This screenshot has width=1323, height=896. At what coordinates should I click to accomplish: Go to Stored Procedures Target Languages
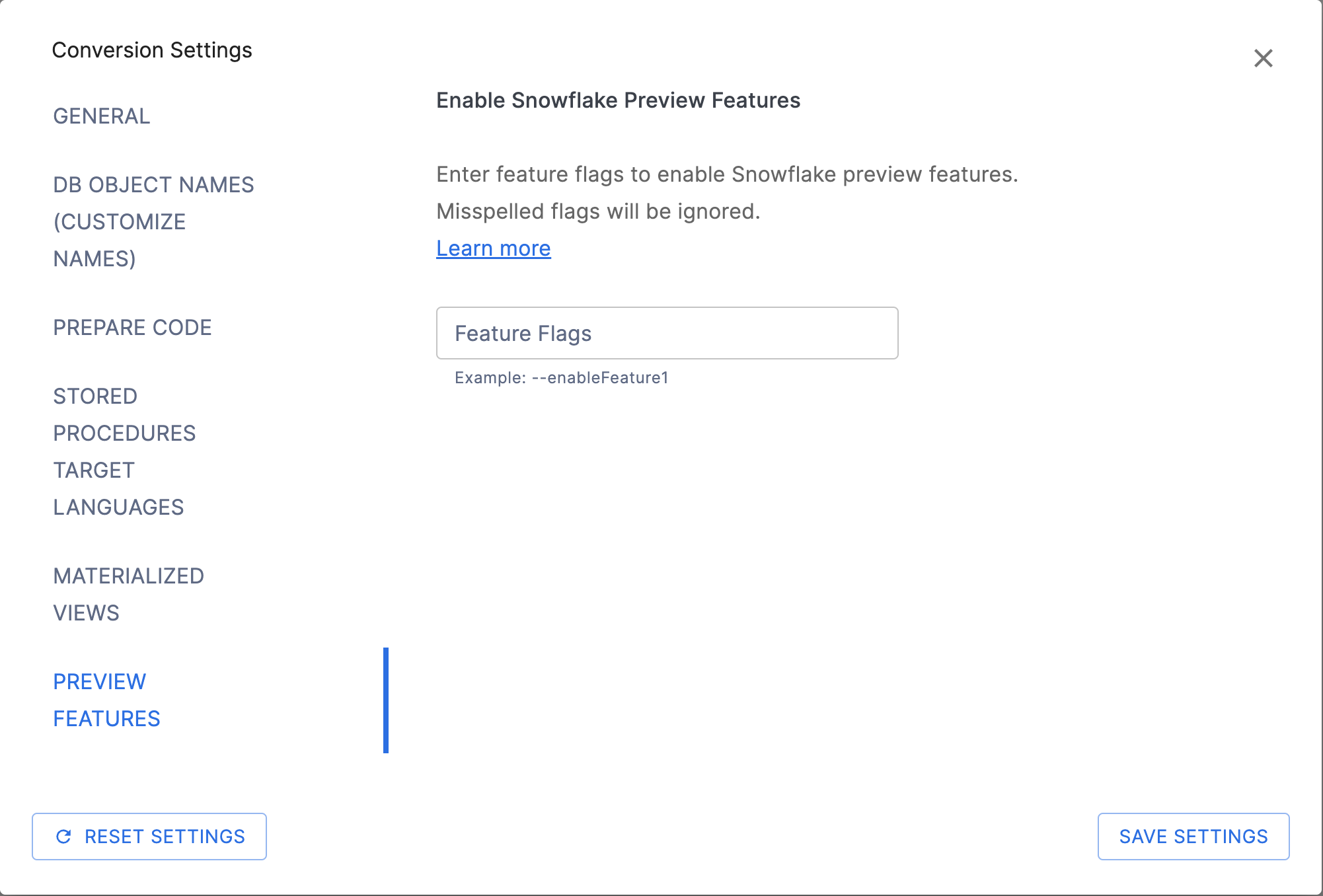tap(124, 433)
